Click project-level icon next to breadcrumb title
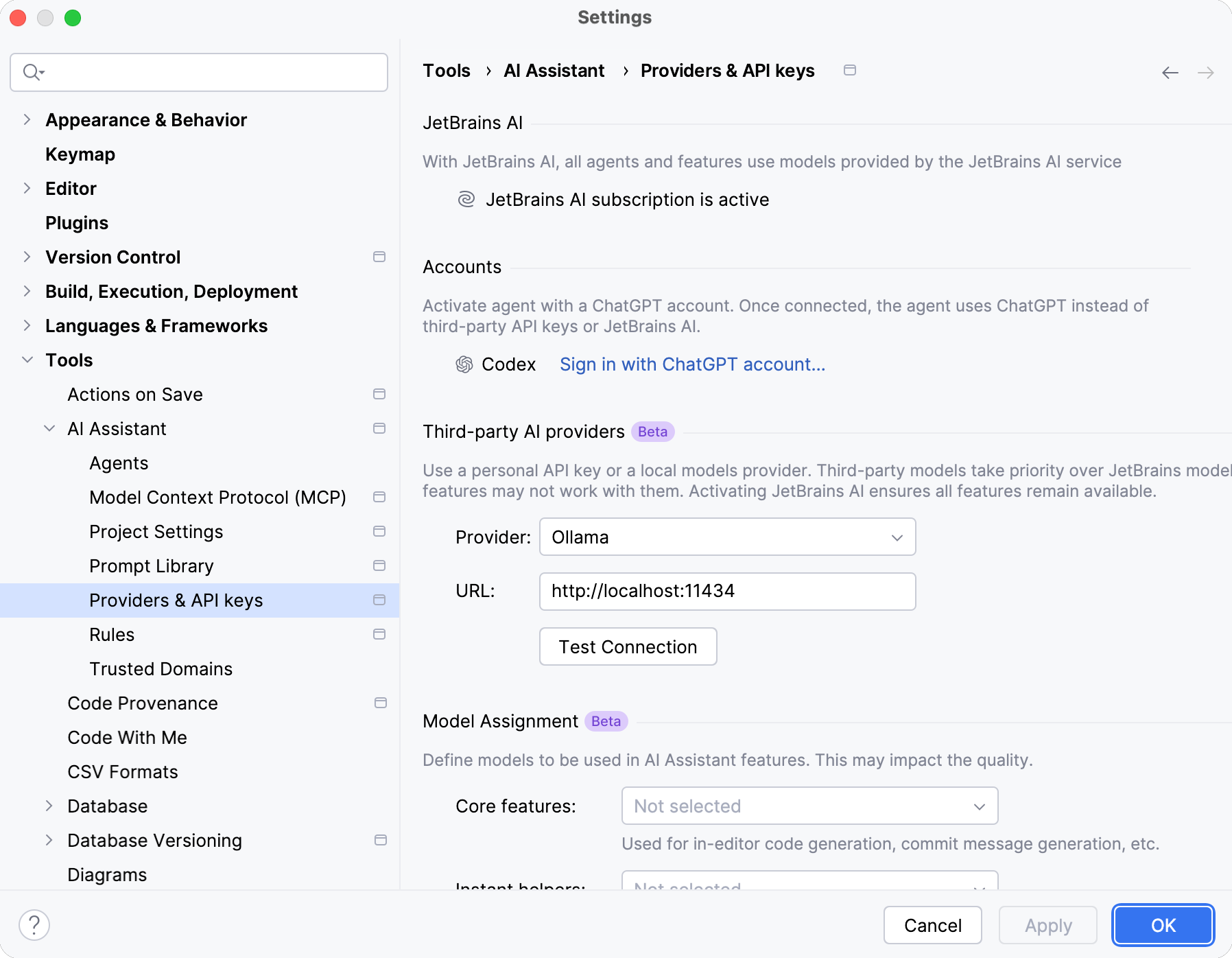This screenshot has height=958, width=1232. point(850,71)
